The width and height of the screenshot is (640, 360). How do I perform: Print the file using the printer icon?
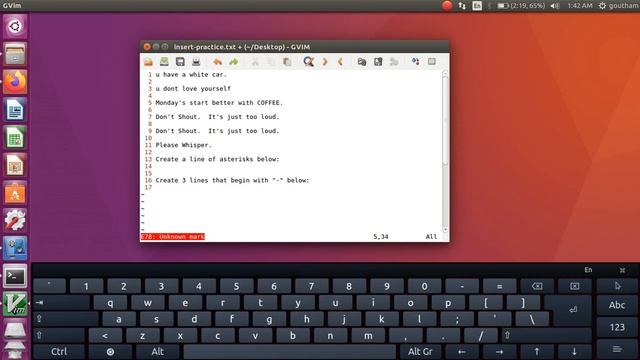(196, 62)
